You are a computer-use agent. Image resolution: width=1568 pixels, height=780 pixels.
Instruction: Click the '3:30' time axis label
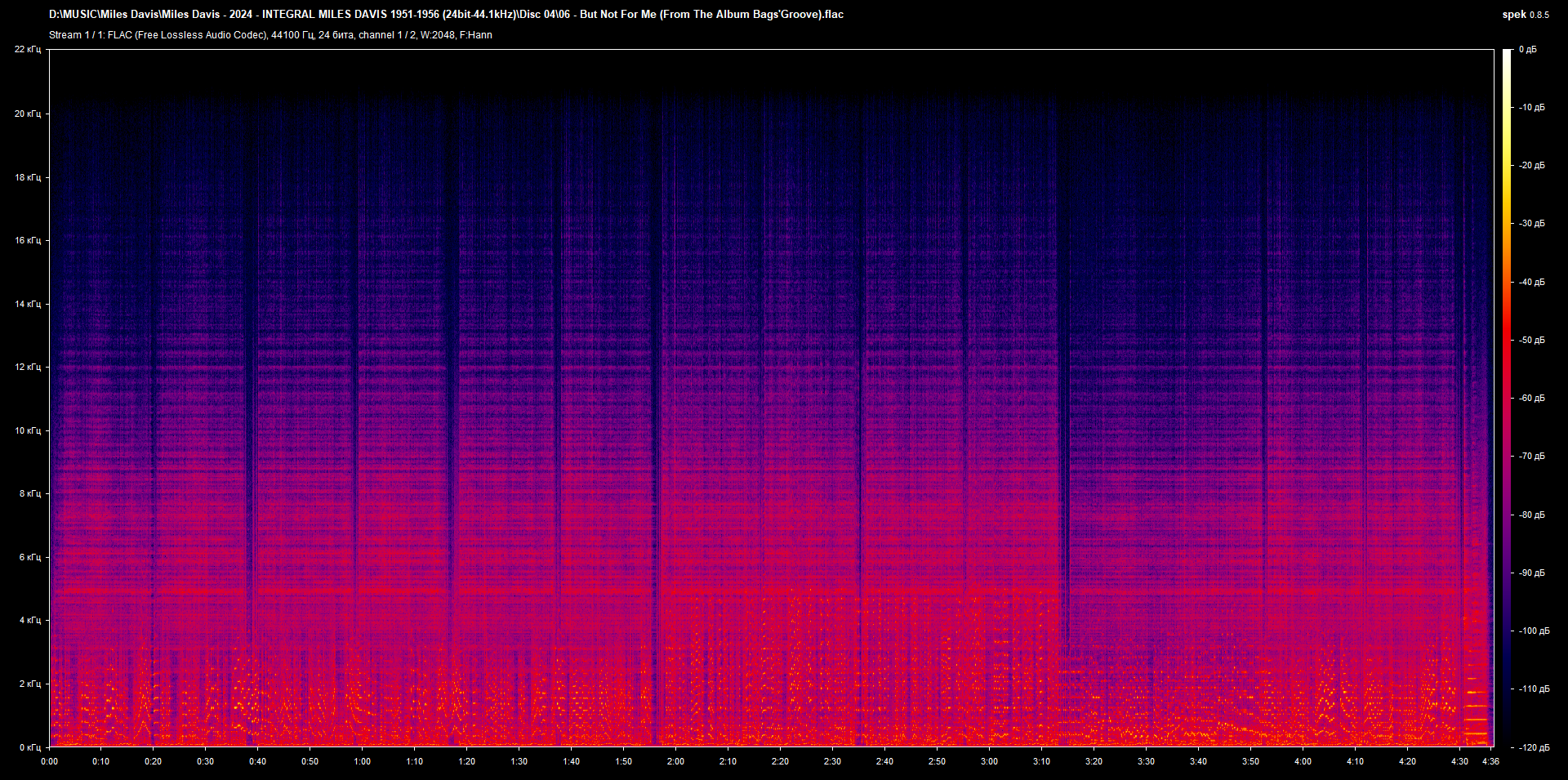coord(1146,761)
